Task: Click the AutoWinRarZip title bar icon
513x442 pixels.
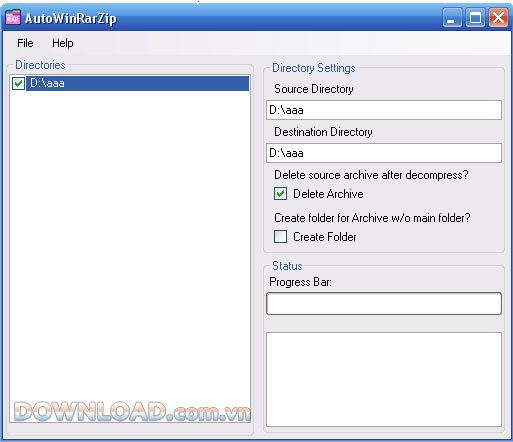Action: 13,18
